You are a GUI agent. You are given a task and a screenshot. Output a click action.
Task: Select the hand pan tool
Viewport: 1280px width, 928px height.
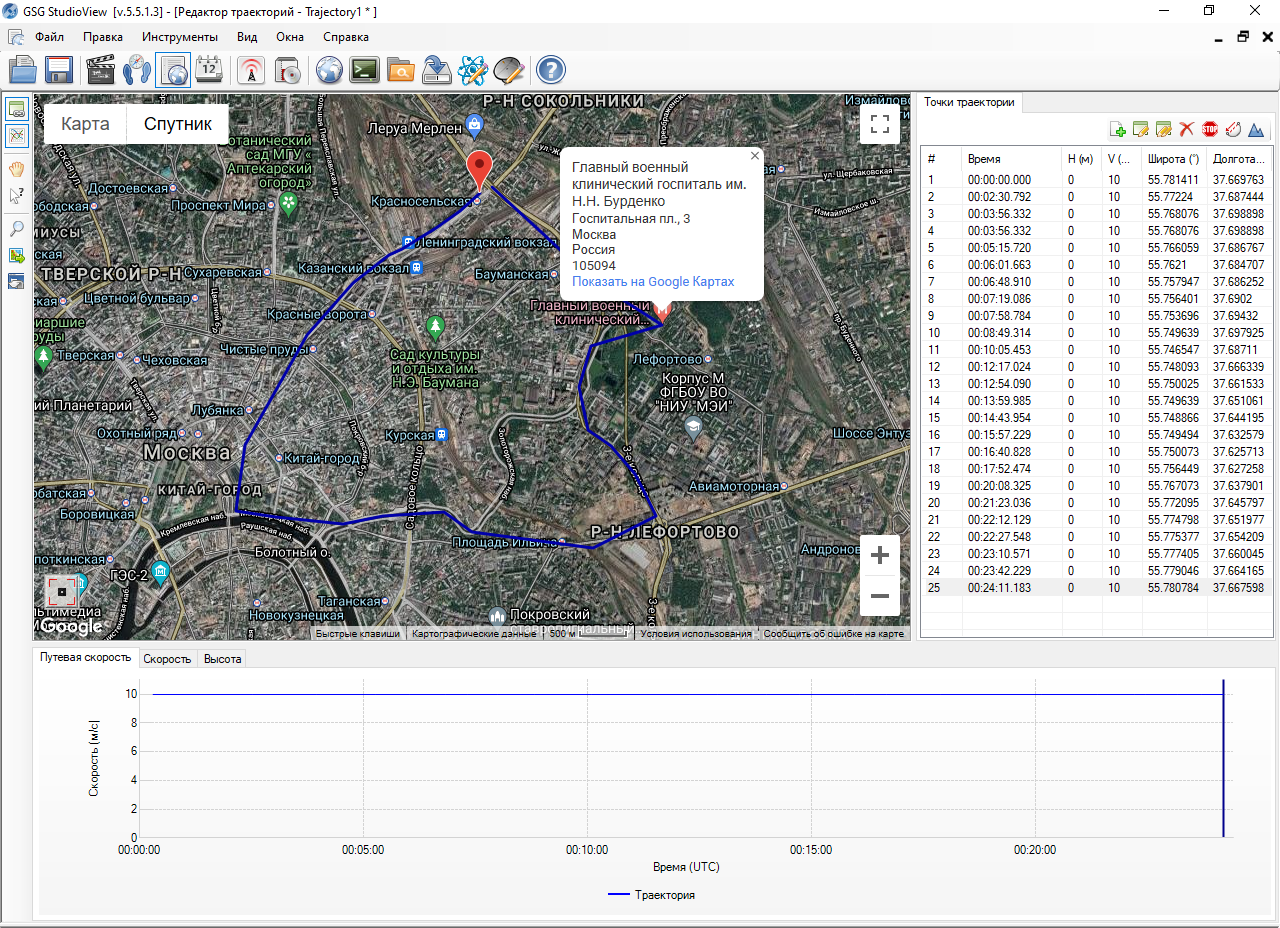(17, 169)
